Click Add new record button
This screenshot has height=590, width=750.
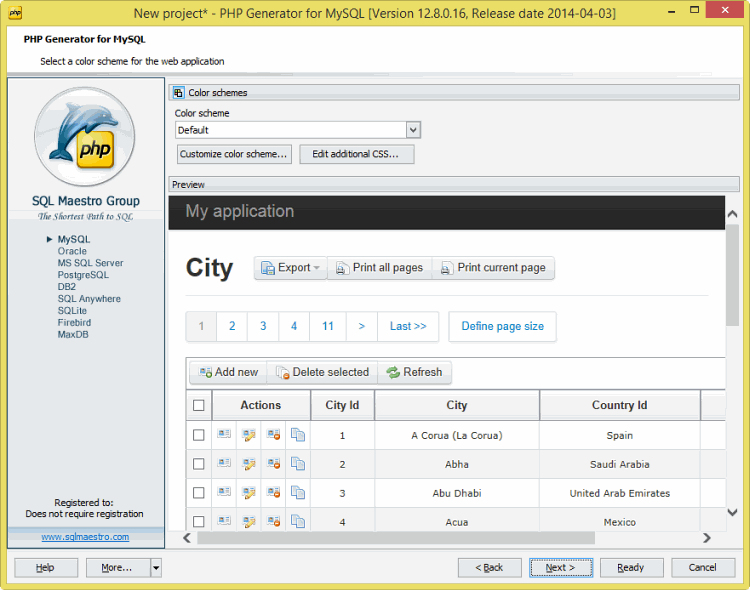click(x=228, y=372)
